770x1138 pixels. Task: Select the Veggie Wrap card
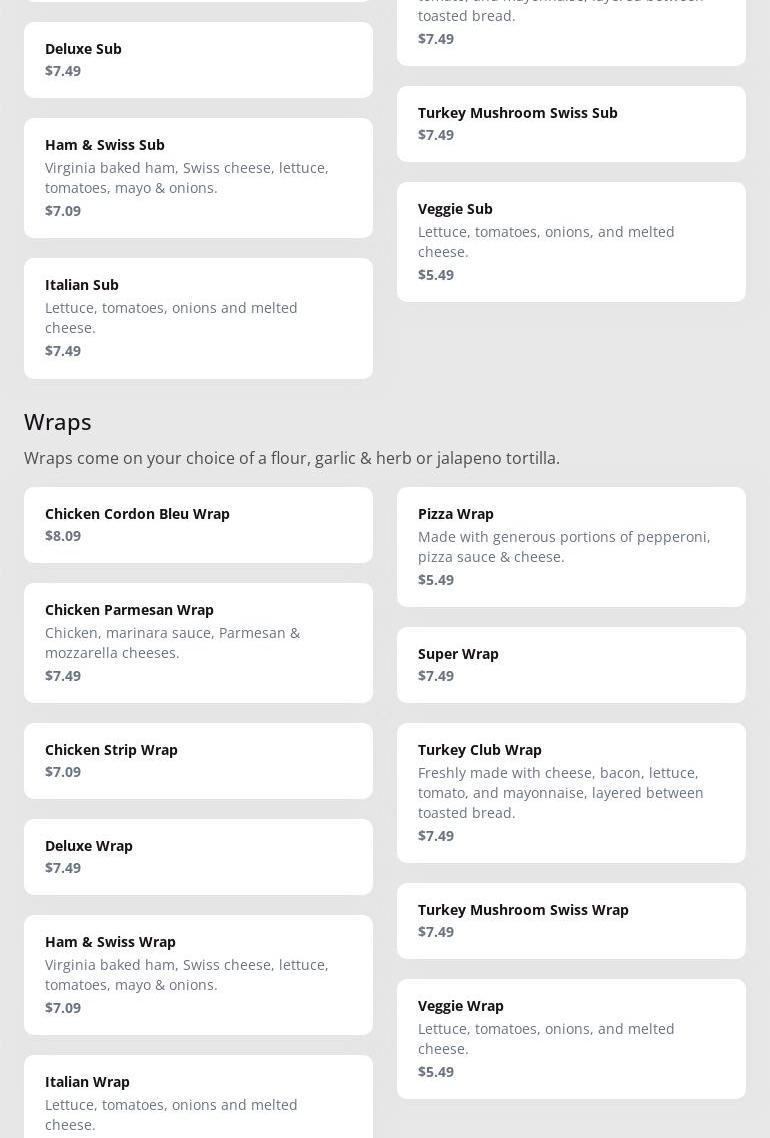tap(571, 1039)
